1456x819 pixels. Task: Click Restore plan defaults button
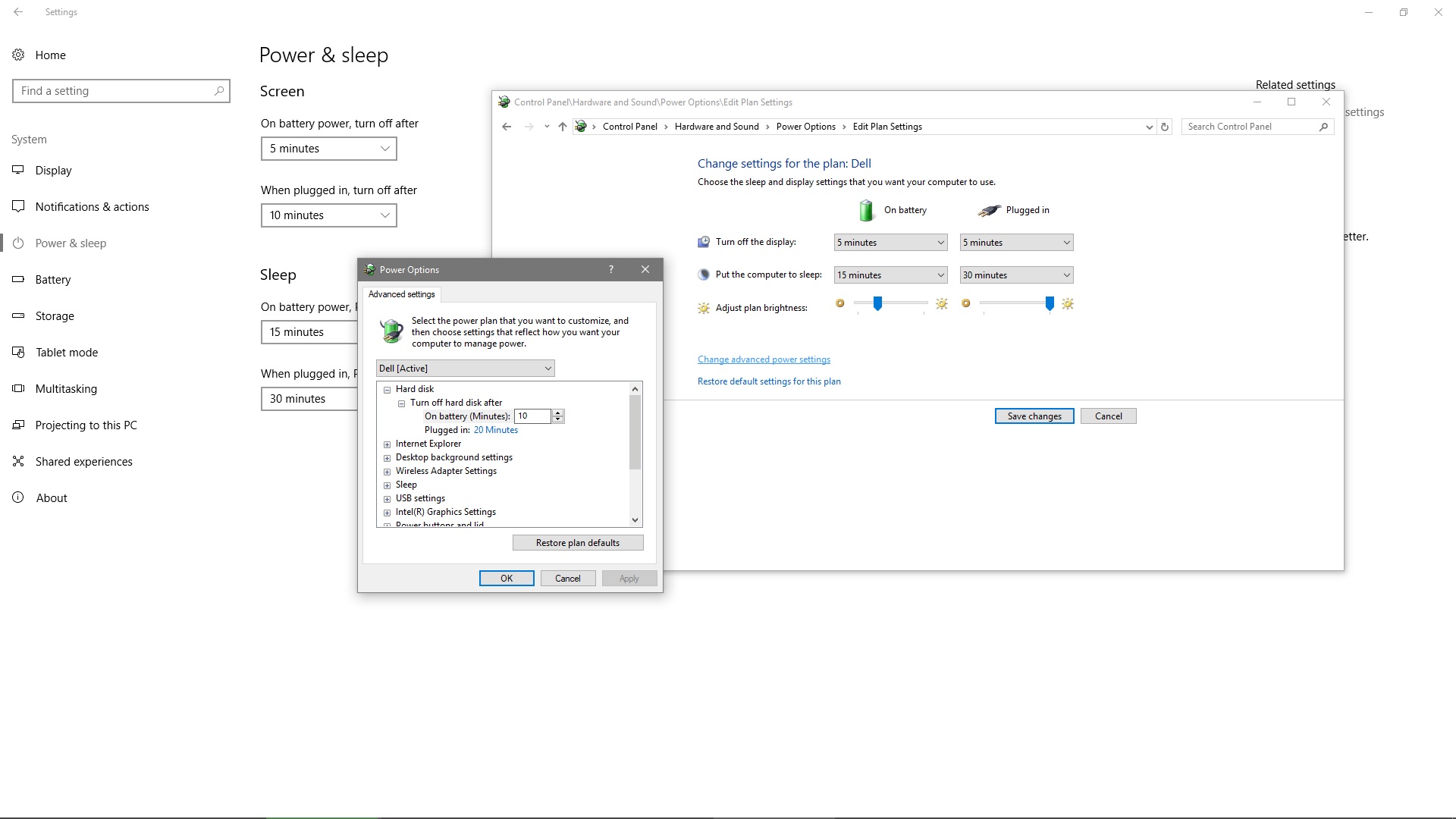pyautogui.click(x=578, y=543)
